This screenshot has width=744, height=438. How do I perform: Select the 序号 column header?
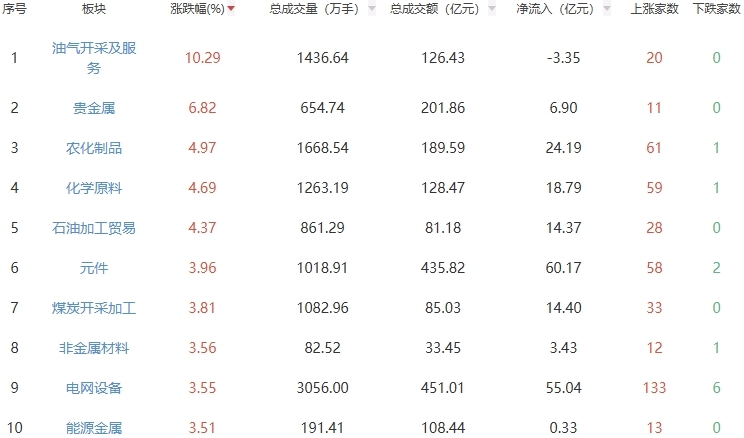pyautogui.click(x=14, y=9)
